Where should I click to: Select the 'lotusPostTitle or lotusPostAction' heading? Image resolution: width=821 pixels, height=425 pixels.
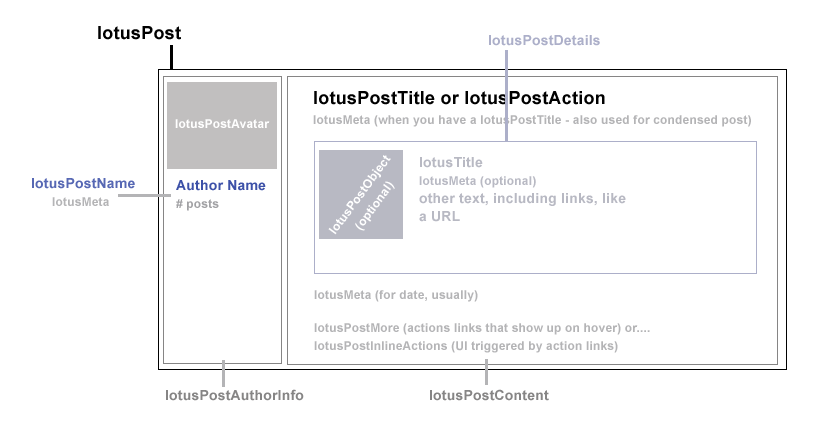click(x=459, y=98)
